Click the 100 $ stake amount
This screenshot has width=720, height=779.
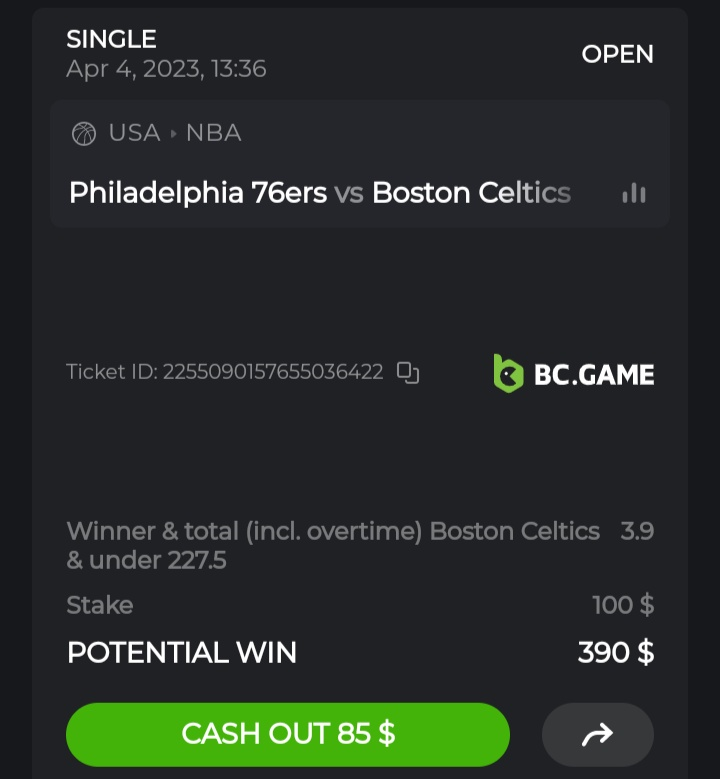coord(622,605)
